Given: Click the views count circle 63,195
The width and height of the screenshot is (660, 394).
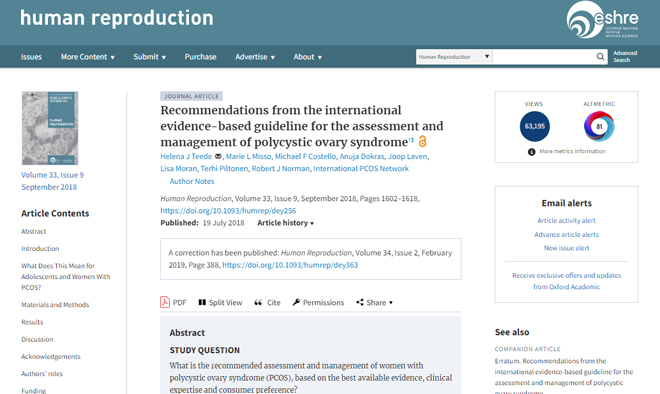Looking at the screenshot, I should pos(535,126).
